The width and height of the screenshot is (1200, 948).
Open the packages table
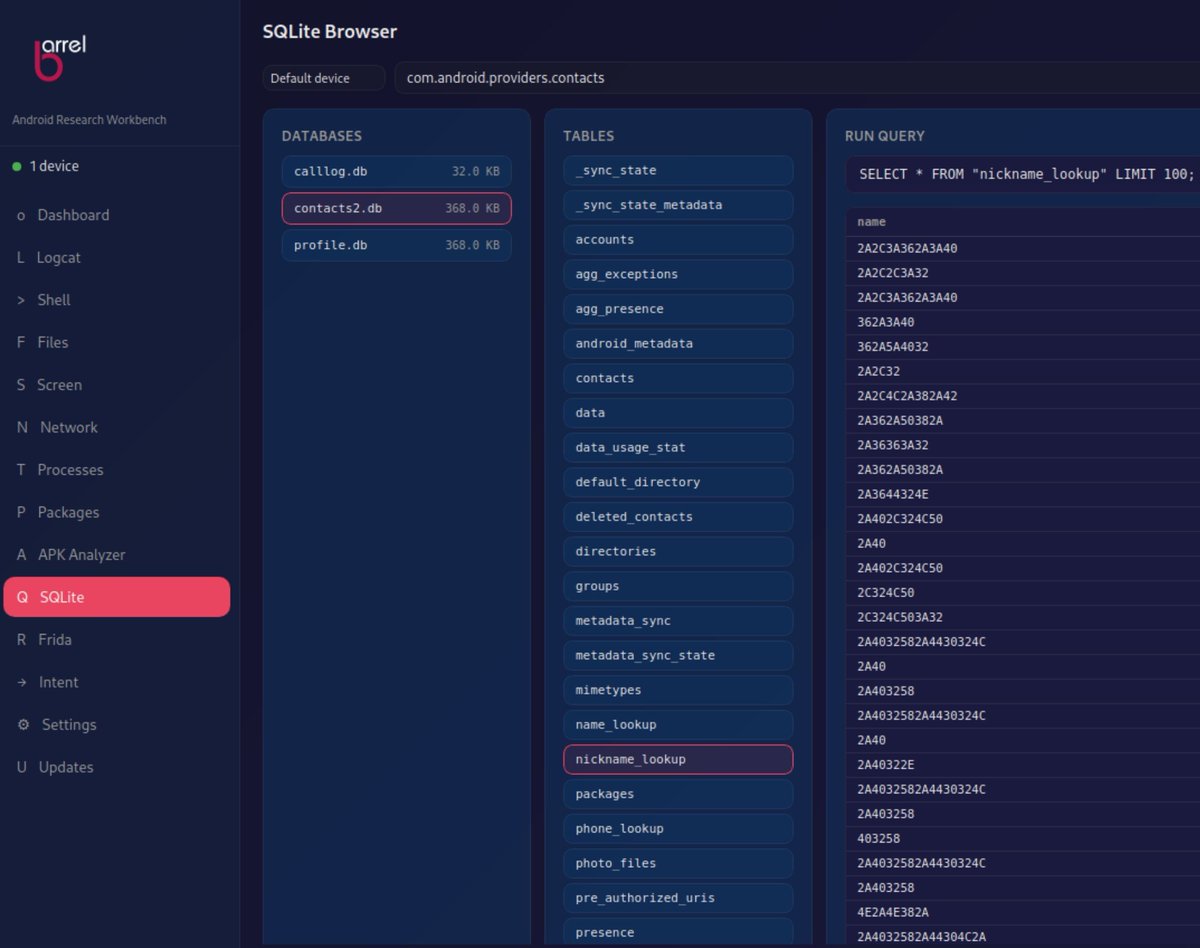tap(678, 794)
